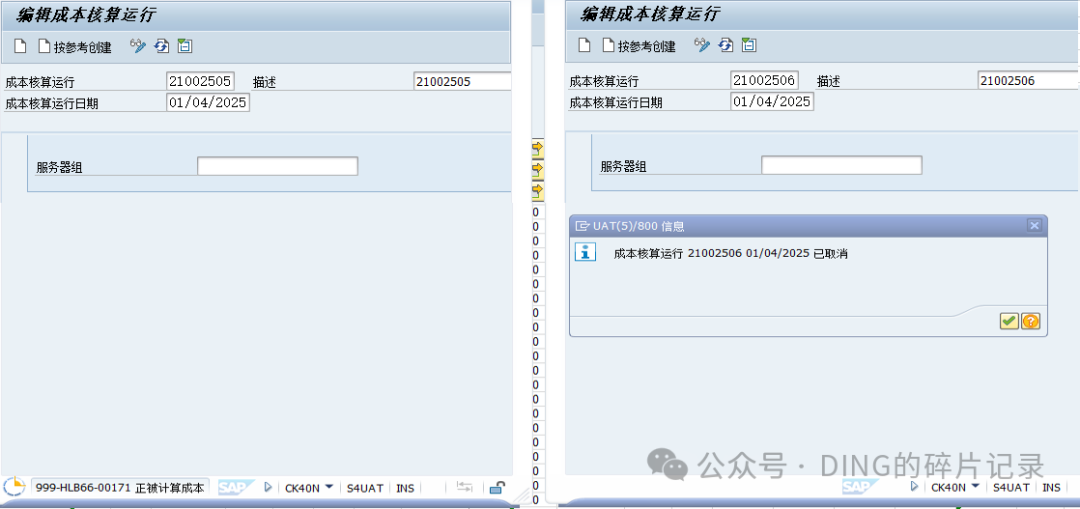The width and height of the screenshot is (1080, 509).
Task: Click 按参考创建 button in left window
Action: point(74,47)
